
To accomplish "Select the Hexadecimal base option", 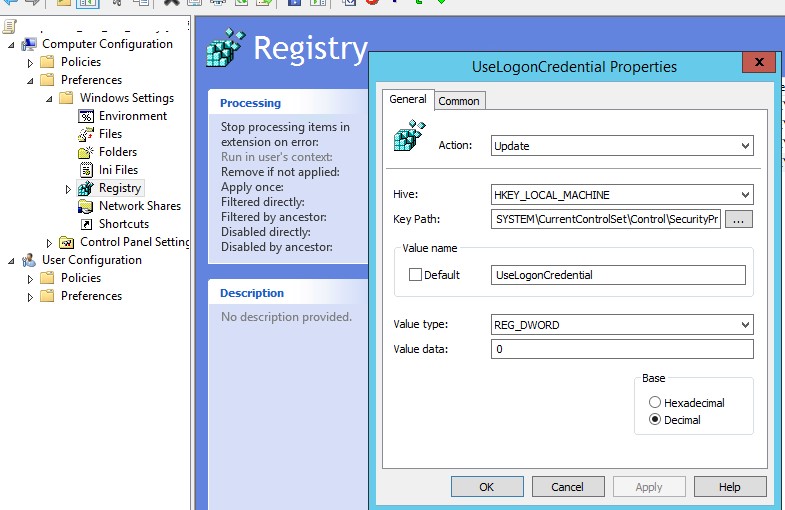I will [x=655, y=402].
